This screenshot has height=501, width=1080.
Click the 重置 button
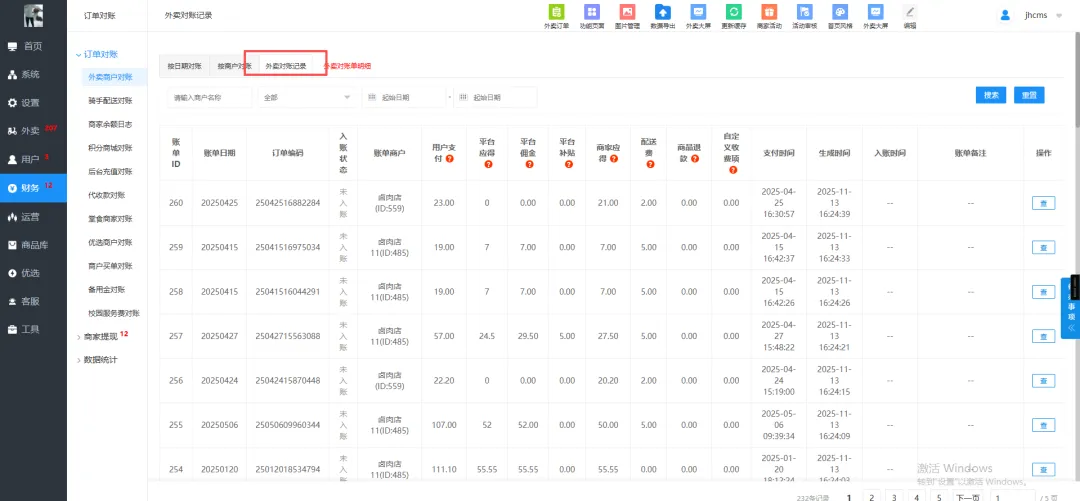point(1028,95)
